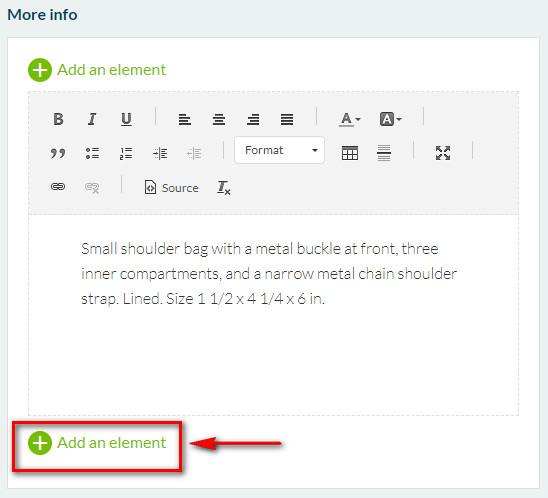Click the bottom Add an element link

(97, 443)
